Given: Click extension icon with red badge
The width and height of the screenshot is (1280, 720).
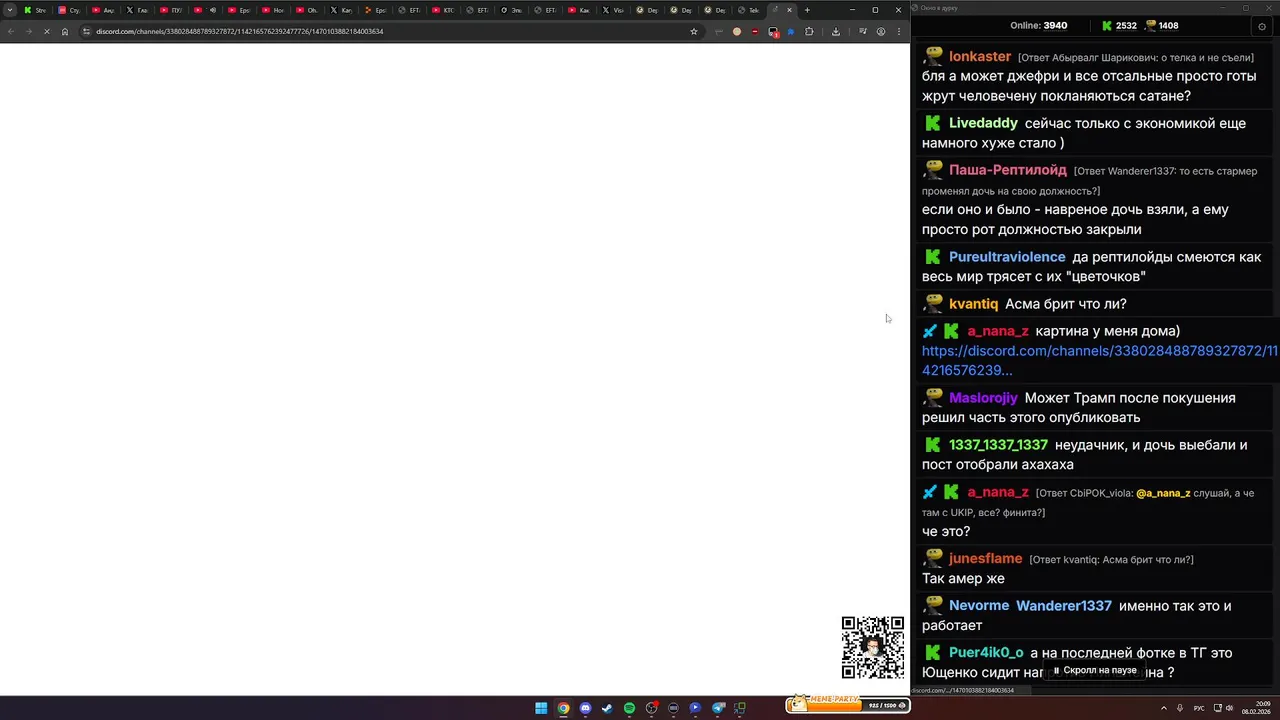Looking at the screenshot, I should click(773, 32).
